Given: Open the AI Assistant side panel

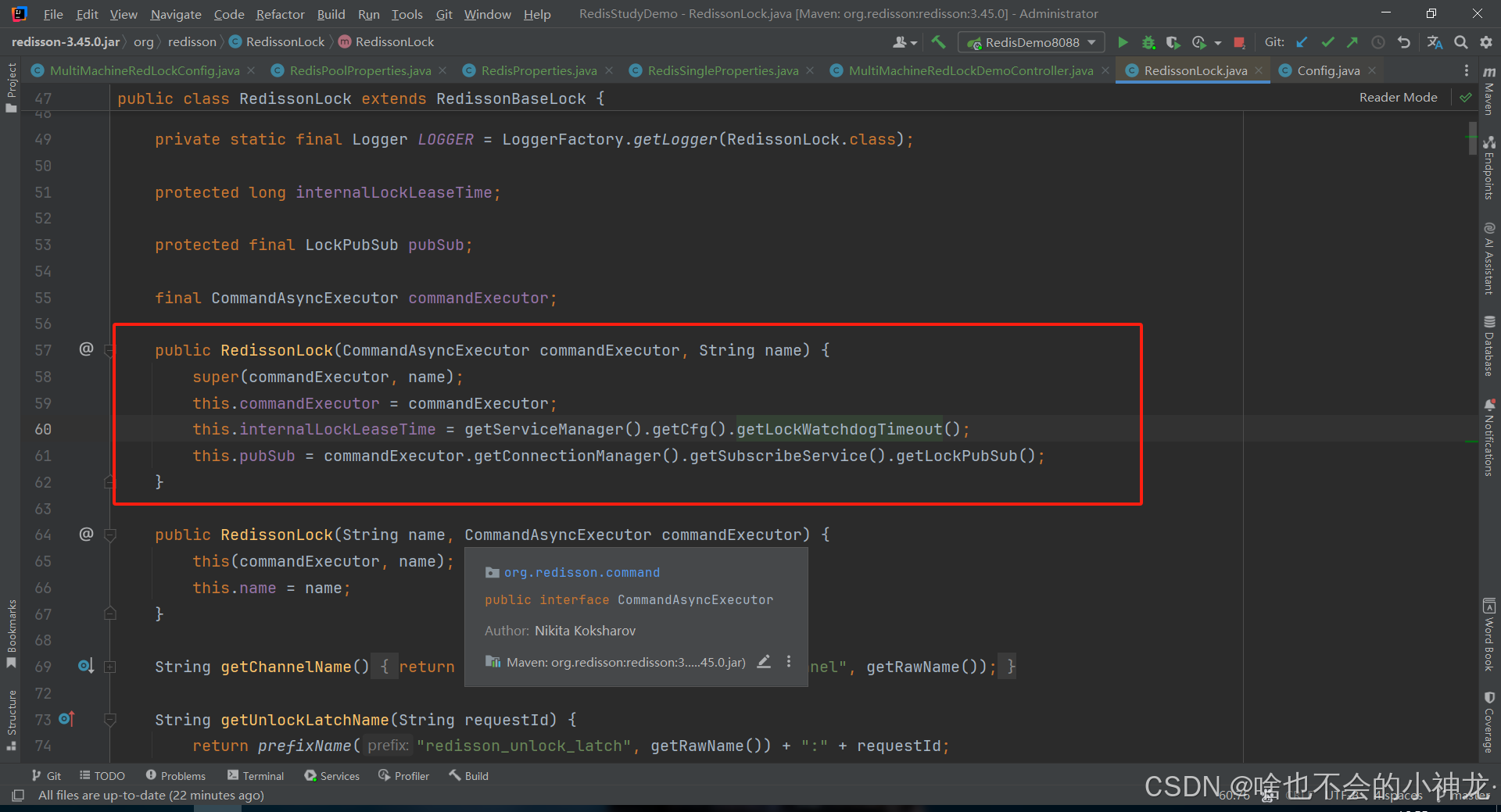Looking at the screenshot, I should 1489,259.
